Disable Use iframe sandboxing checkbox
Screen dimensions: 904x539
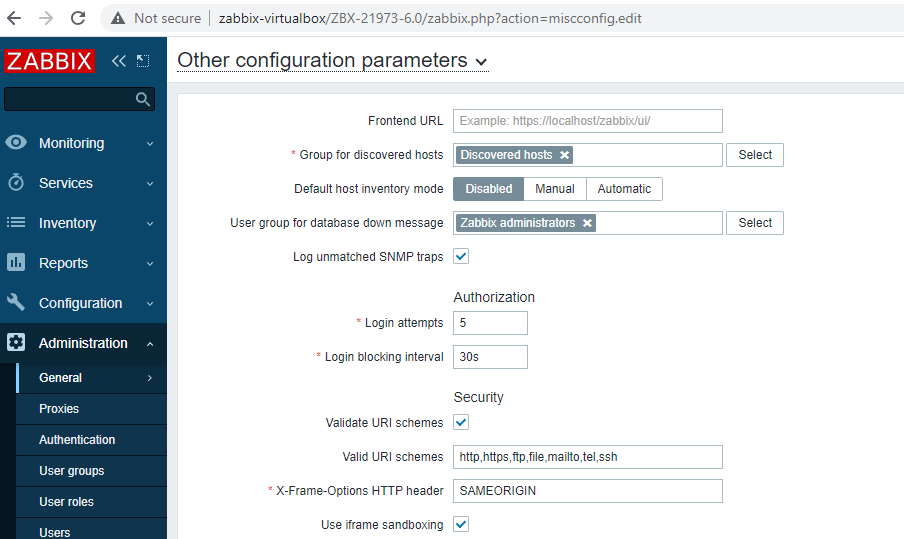click(x=461, y=524)
